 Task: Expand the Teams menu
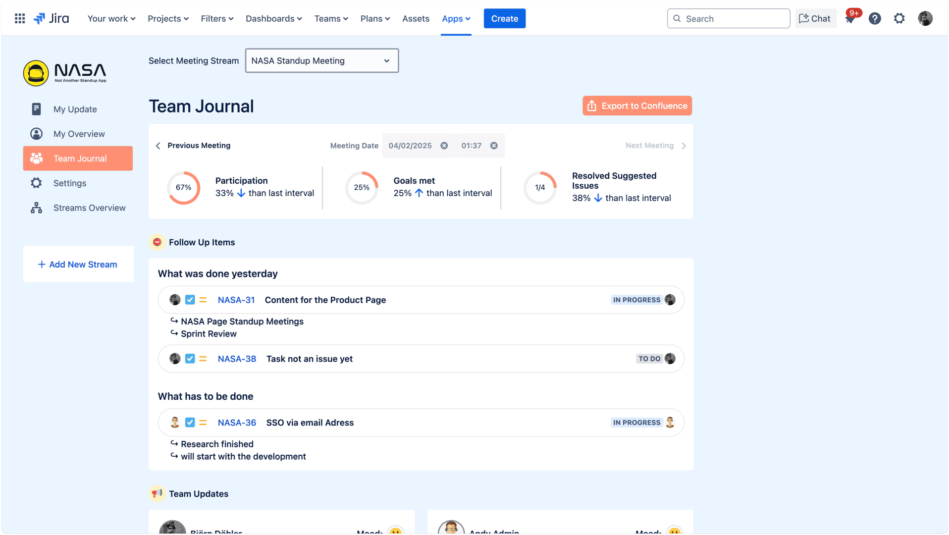coord(331,19)
